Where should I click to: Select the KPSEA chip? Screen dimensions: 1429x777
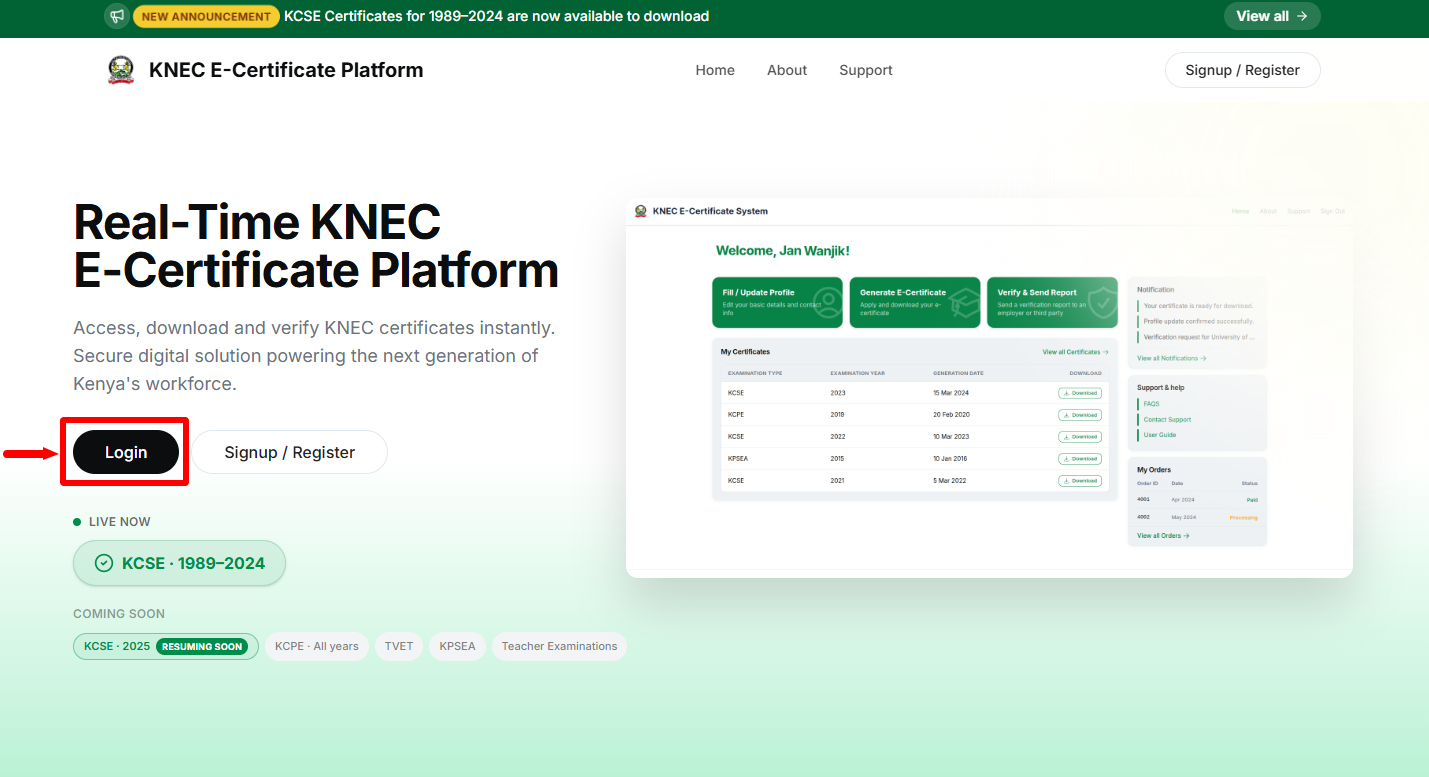point(458,646)
